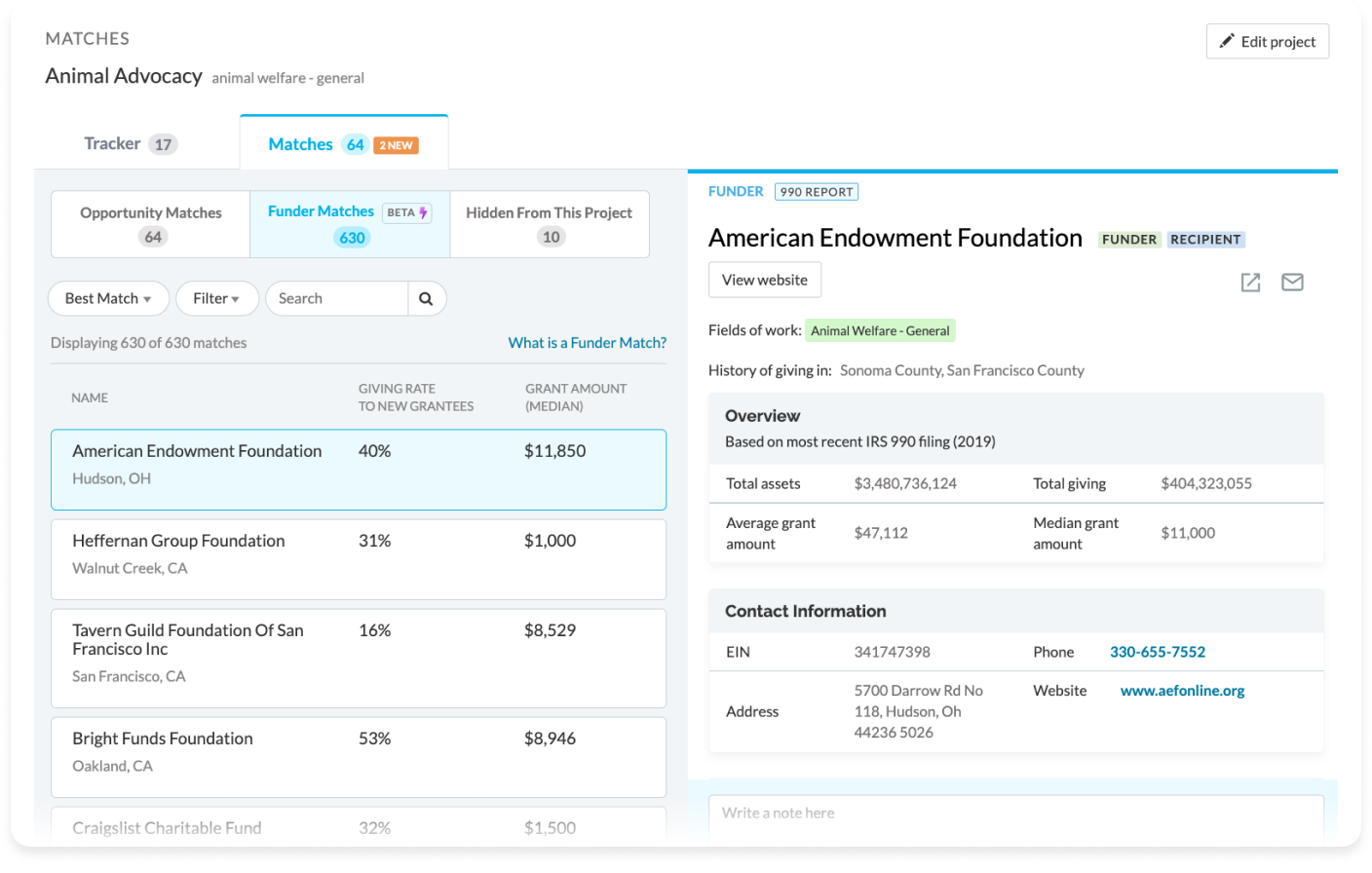Click the envelope icon to email funder

coord(1292,282)
